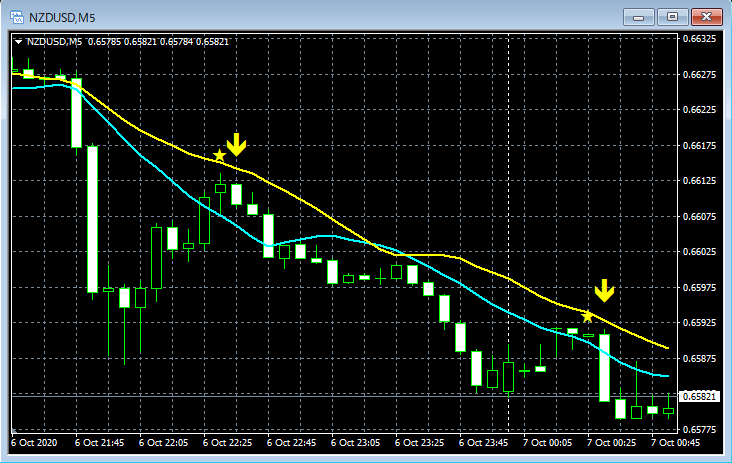This screenshot has width=732, height=463.
Task: Click the current price label 0.65821
Action: point(699,396)
